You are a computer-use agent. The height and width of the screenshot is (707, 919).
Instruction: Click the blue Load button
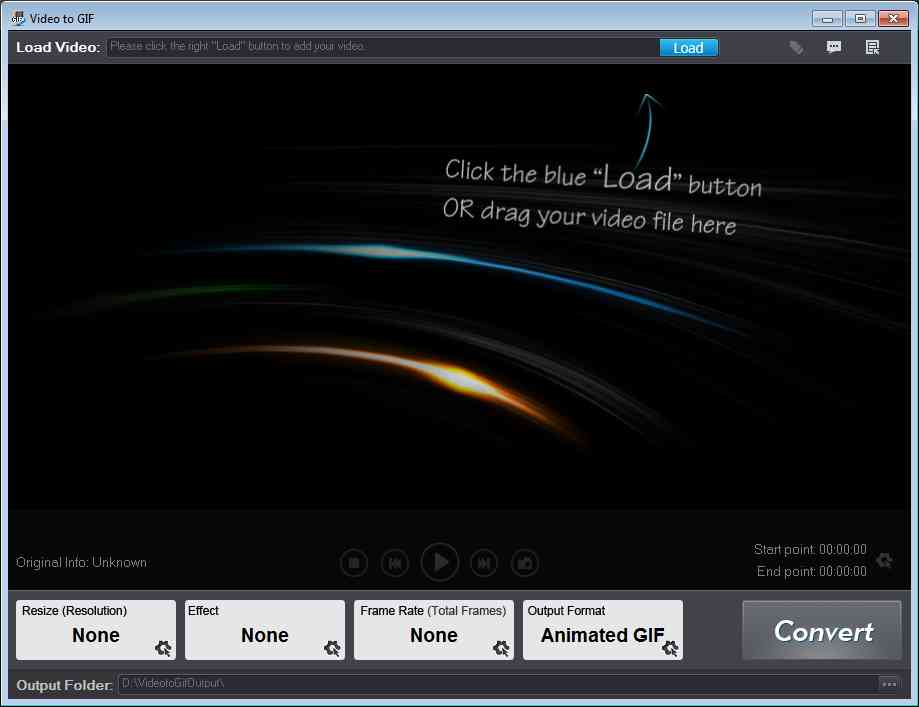click(x=688, y=47)
